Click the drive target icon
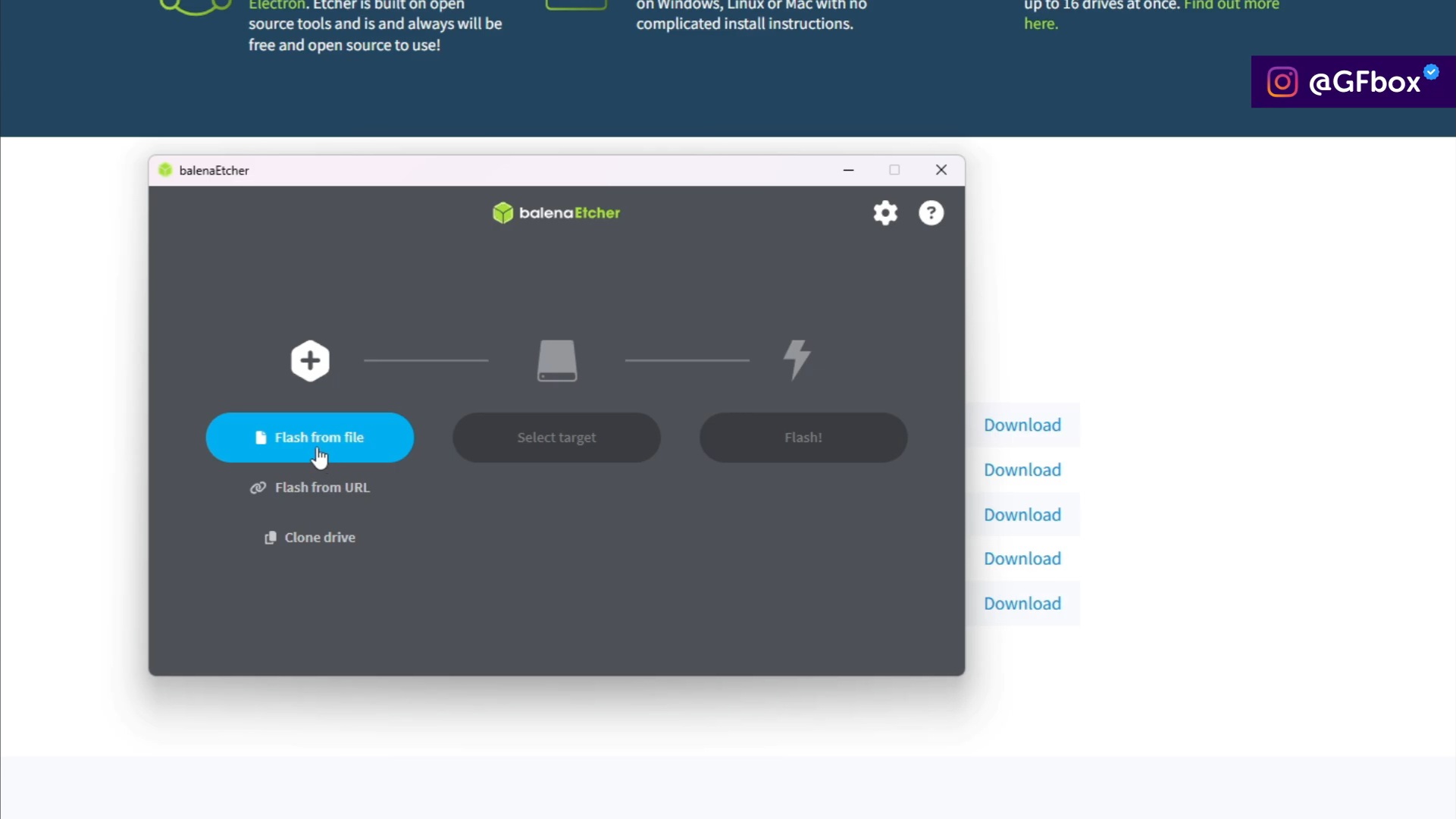 coord(557,361)
